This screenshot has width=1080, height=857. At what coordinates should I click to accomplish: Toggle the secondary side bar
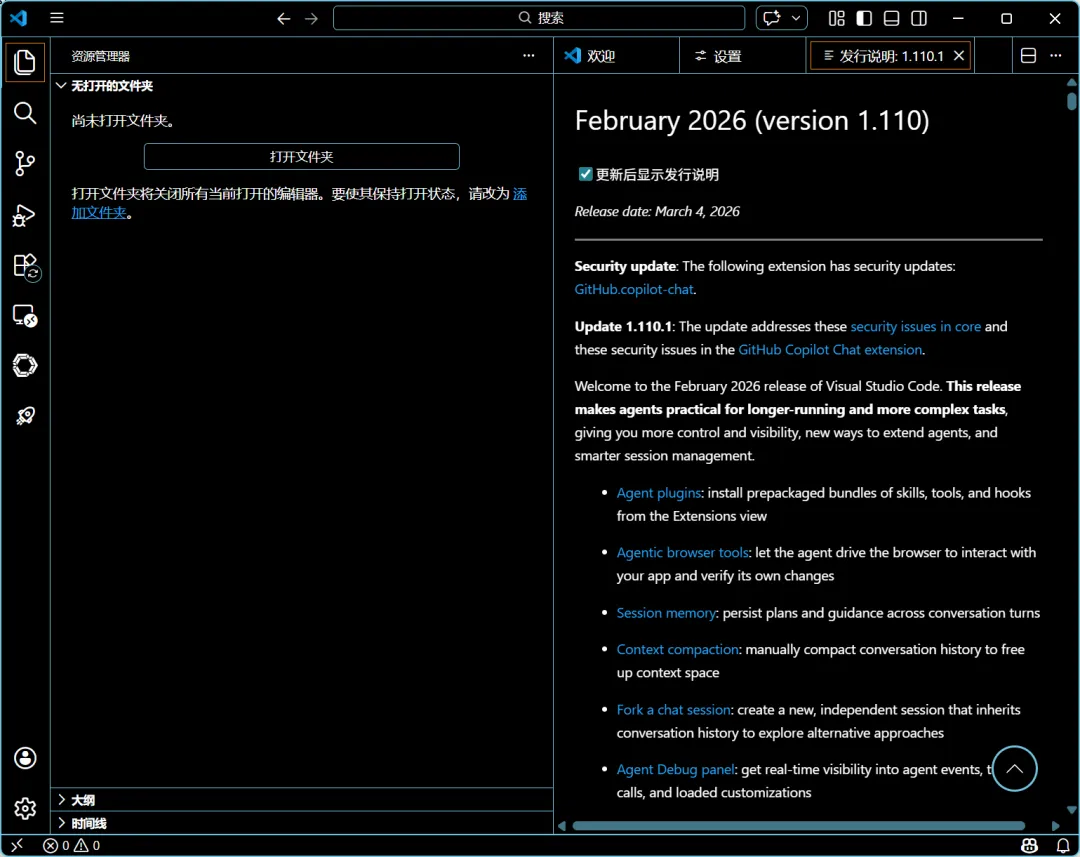click(x=919, y=18)
